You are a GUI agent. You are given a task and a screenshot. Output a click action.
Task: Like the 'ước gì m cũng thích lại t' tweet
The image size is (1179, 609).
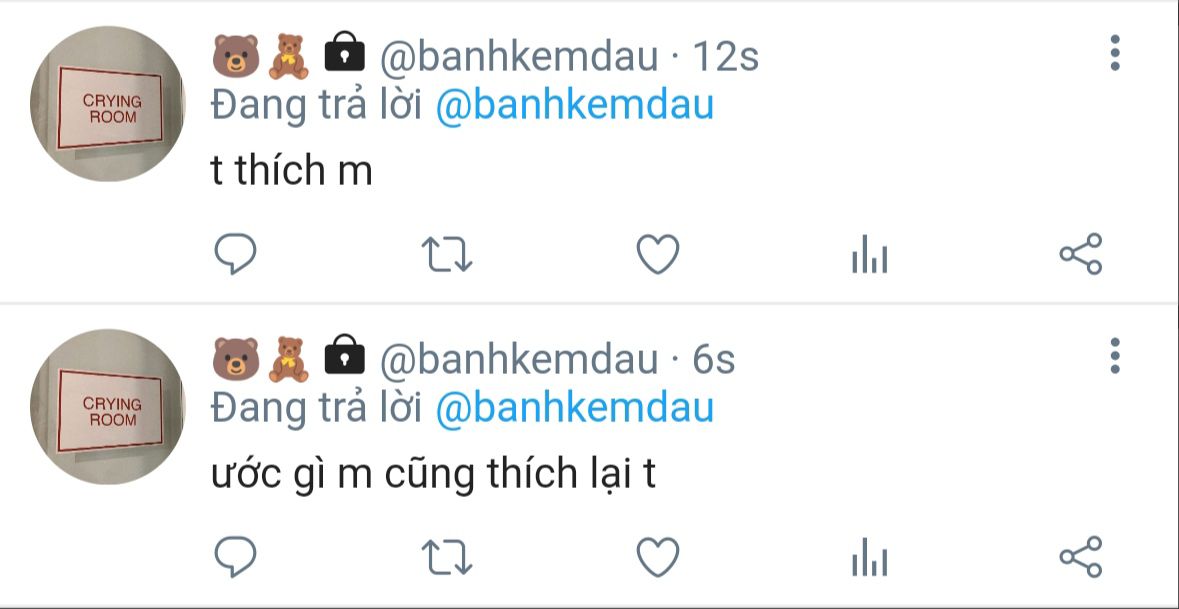[658, 557]
